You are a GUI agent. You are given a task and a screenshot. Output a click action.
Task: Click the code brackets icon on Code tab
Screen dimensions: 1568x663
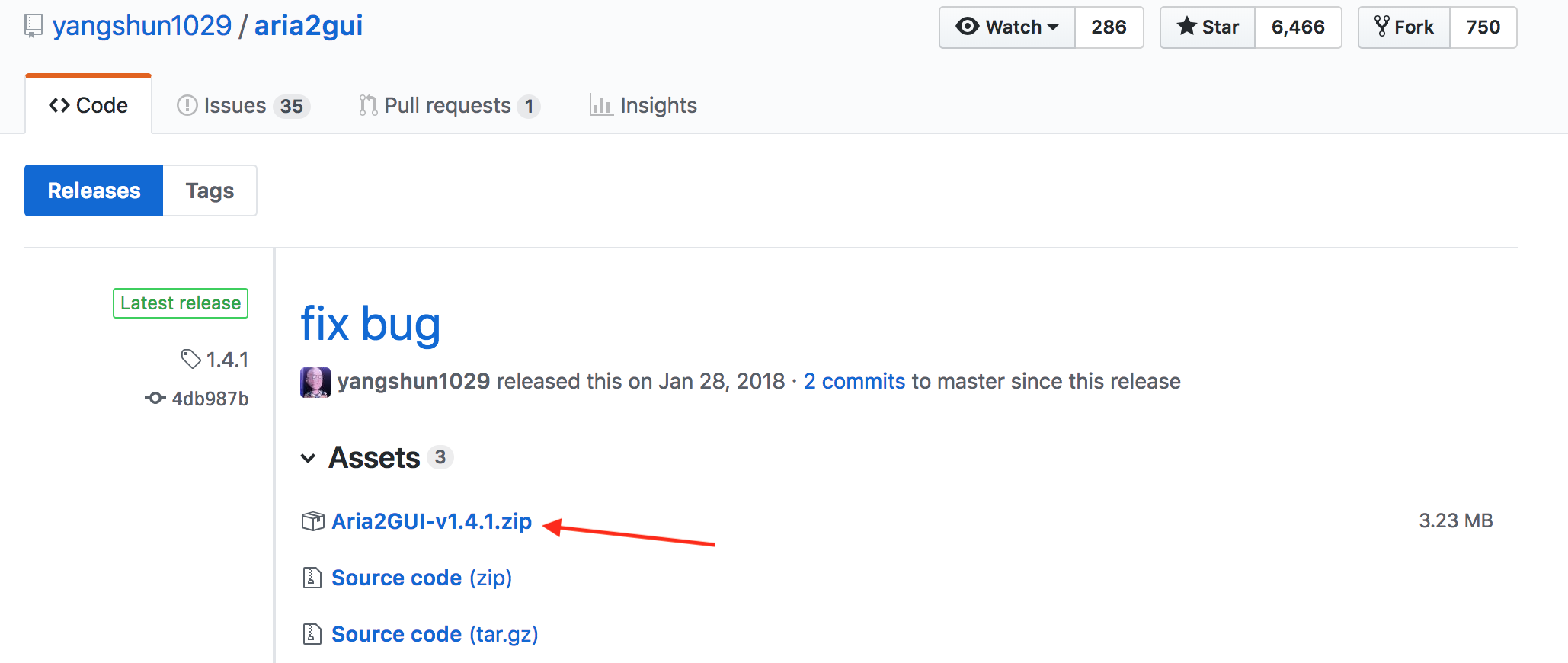click(59, 105)
